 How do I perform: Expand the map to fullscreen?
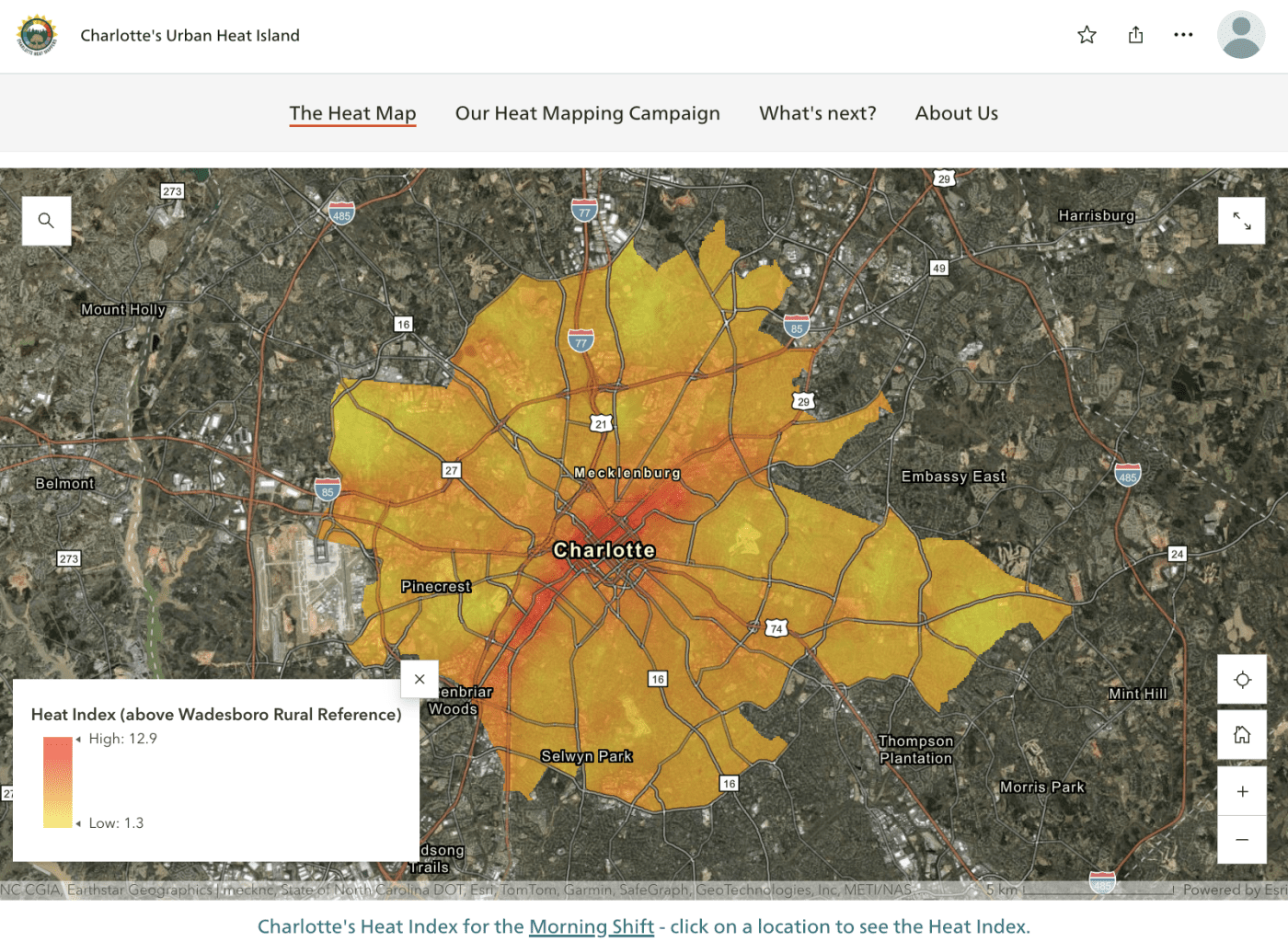click(1241, 221)
